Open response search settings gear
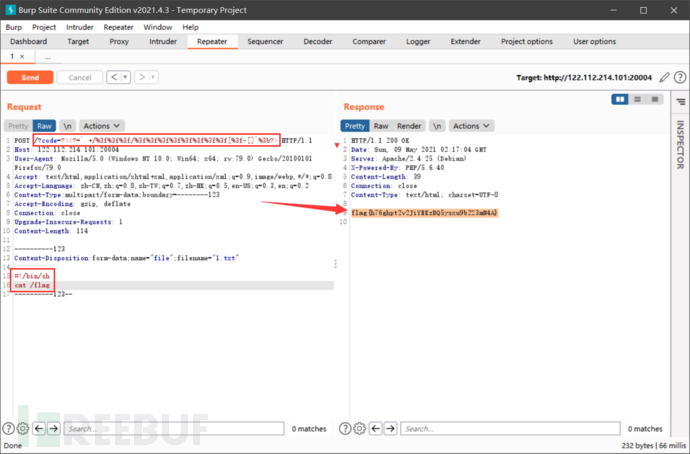 pos(360,428)
